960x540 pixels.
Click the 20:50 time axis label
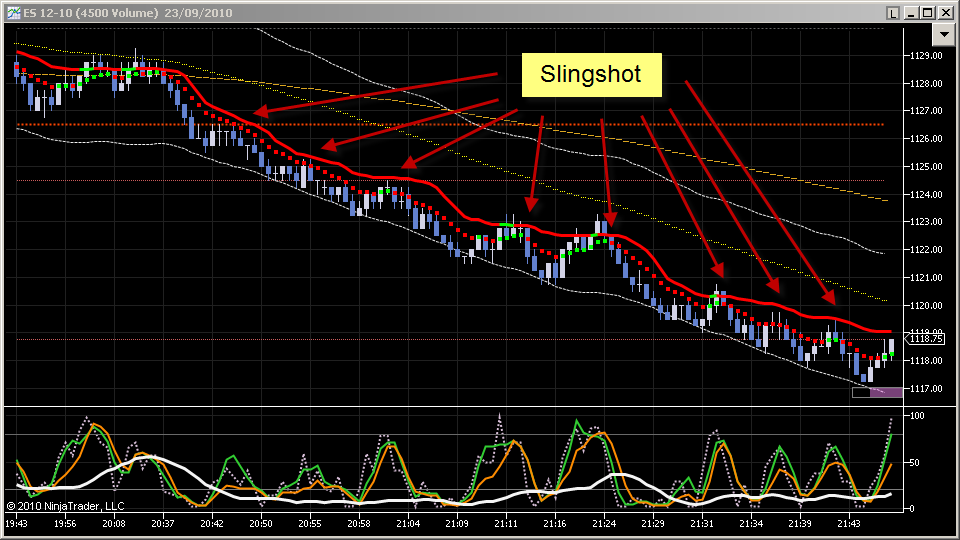pos(261,523)
